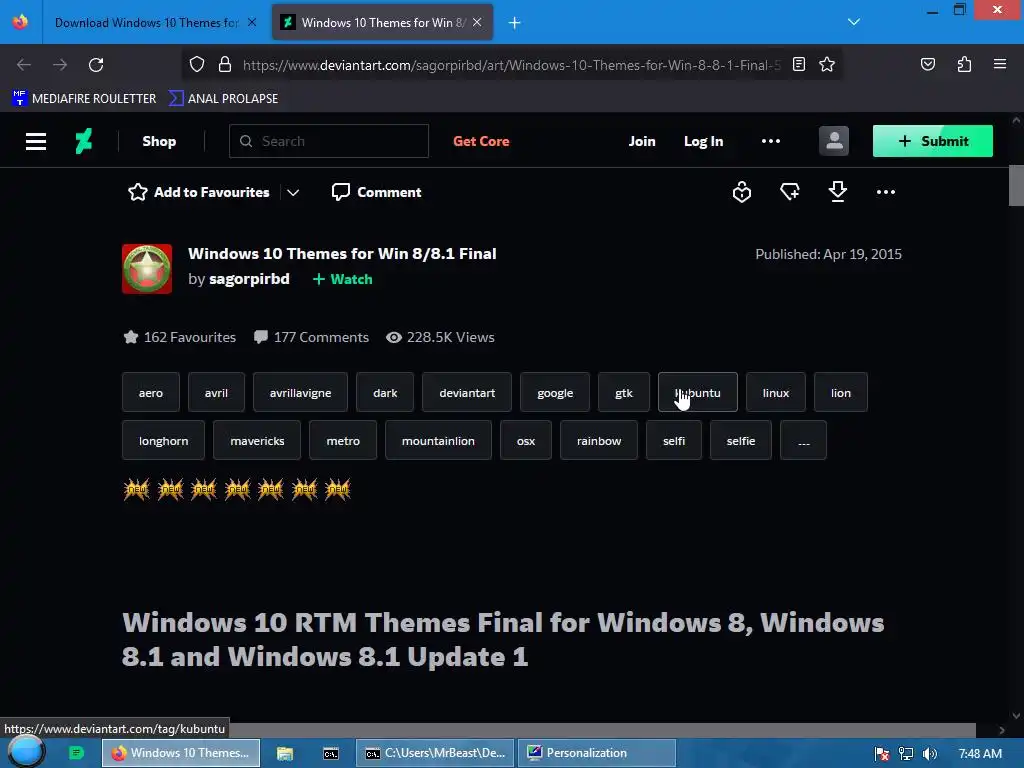
Task: Expand remaining tags with ellipsis button
Action: [803, 441]
